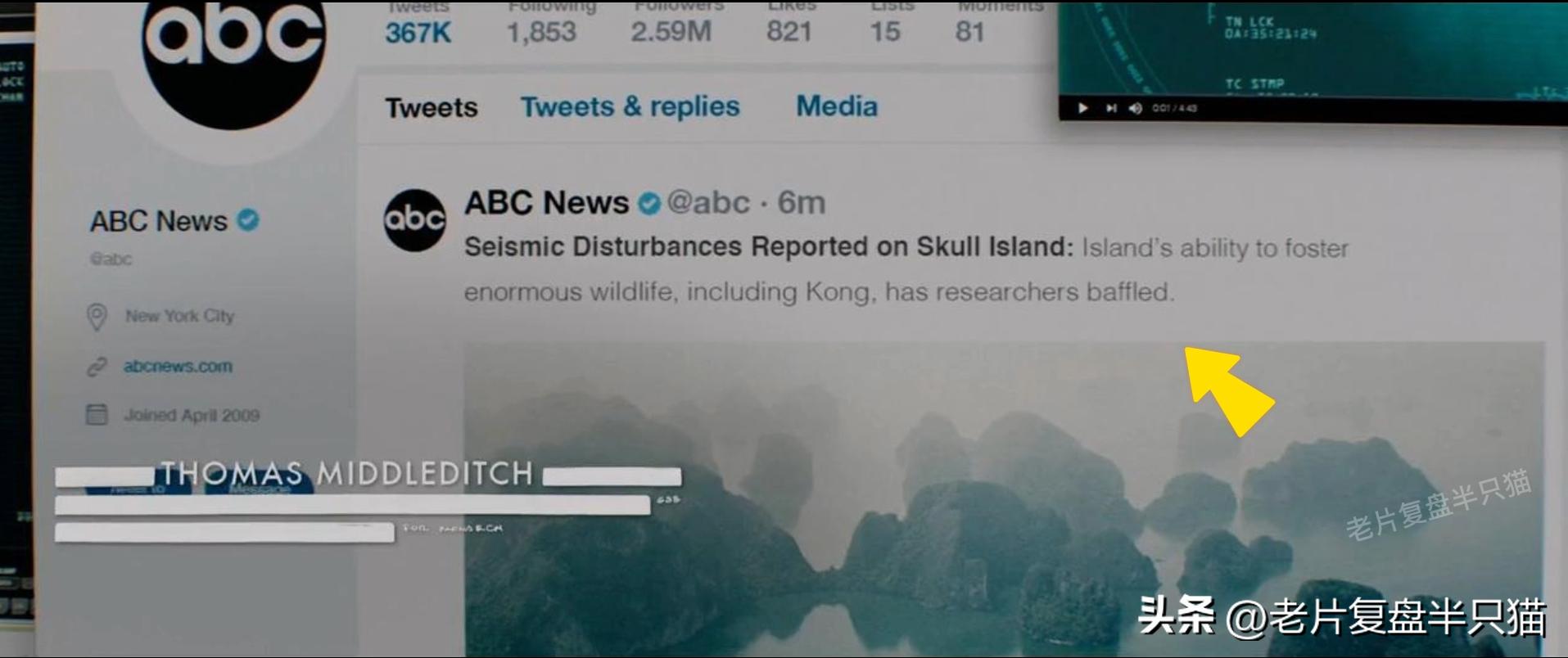Screen dimensions: 1568x658
Task: Open the abcnews.com link
Action: point(178,367)
